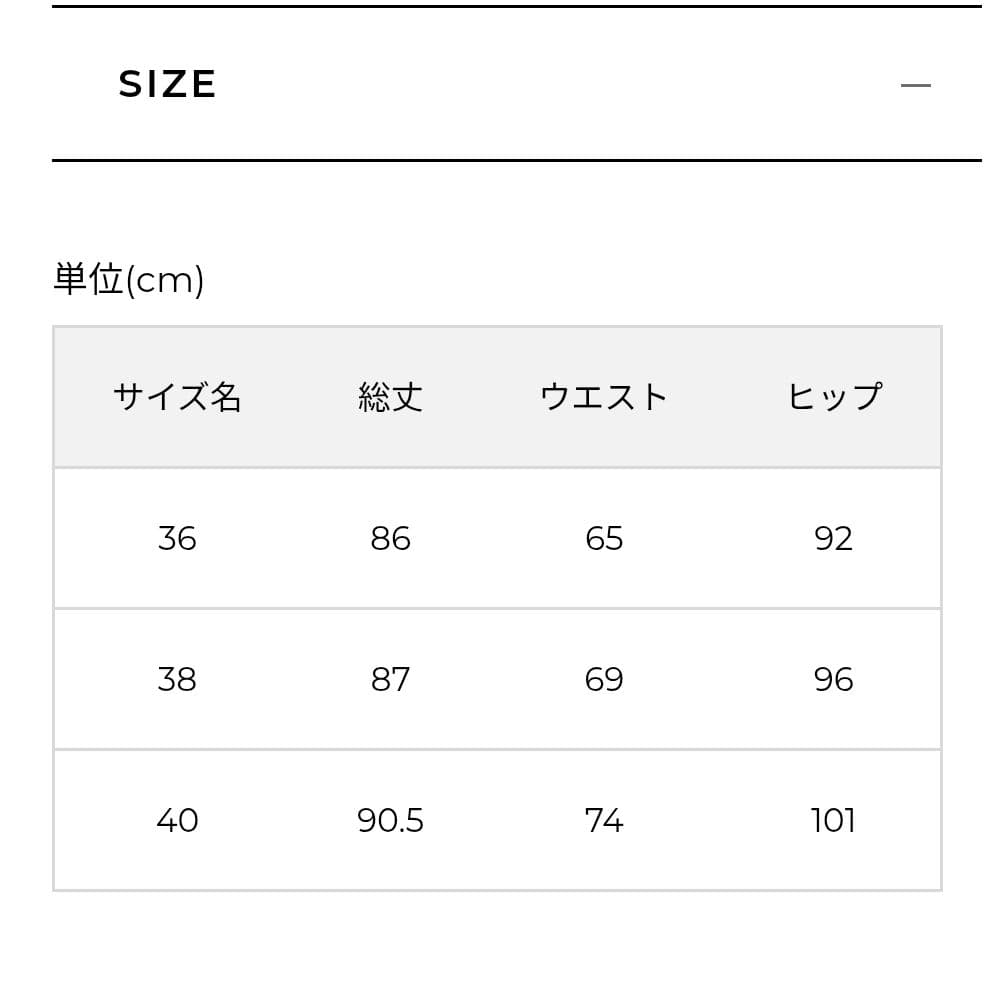
Task: Click the SIZE section heading
Action: pyautogui.click(x=167, y=85)
